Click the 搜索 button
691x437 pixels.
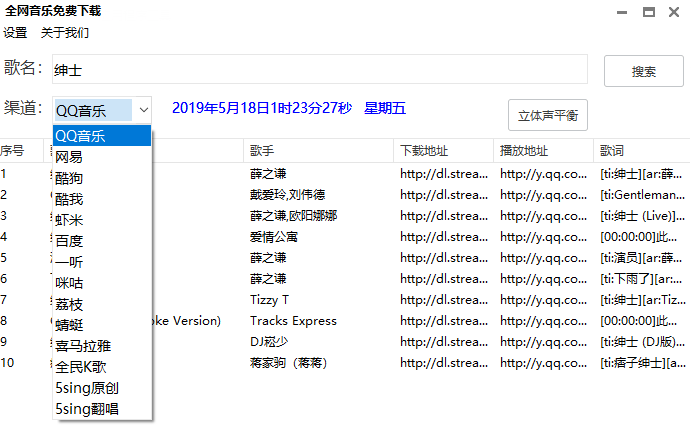(643, 71)
